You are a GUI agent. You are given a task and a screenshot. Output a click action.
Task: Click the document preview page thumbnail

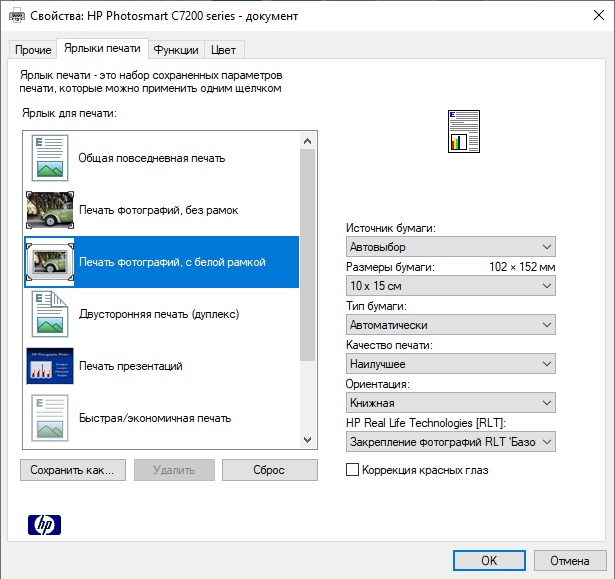464,131
